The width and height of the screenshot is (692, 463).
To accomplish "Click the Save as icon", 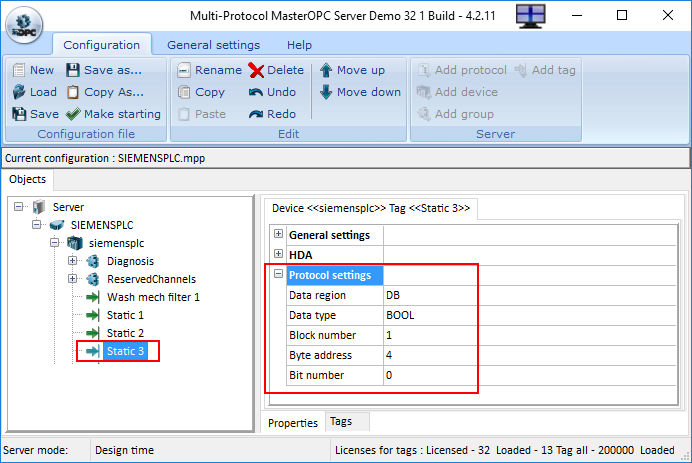I will click(x=73, y=70).
